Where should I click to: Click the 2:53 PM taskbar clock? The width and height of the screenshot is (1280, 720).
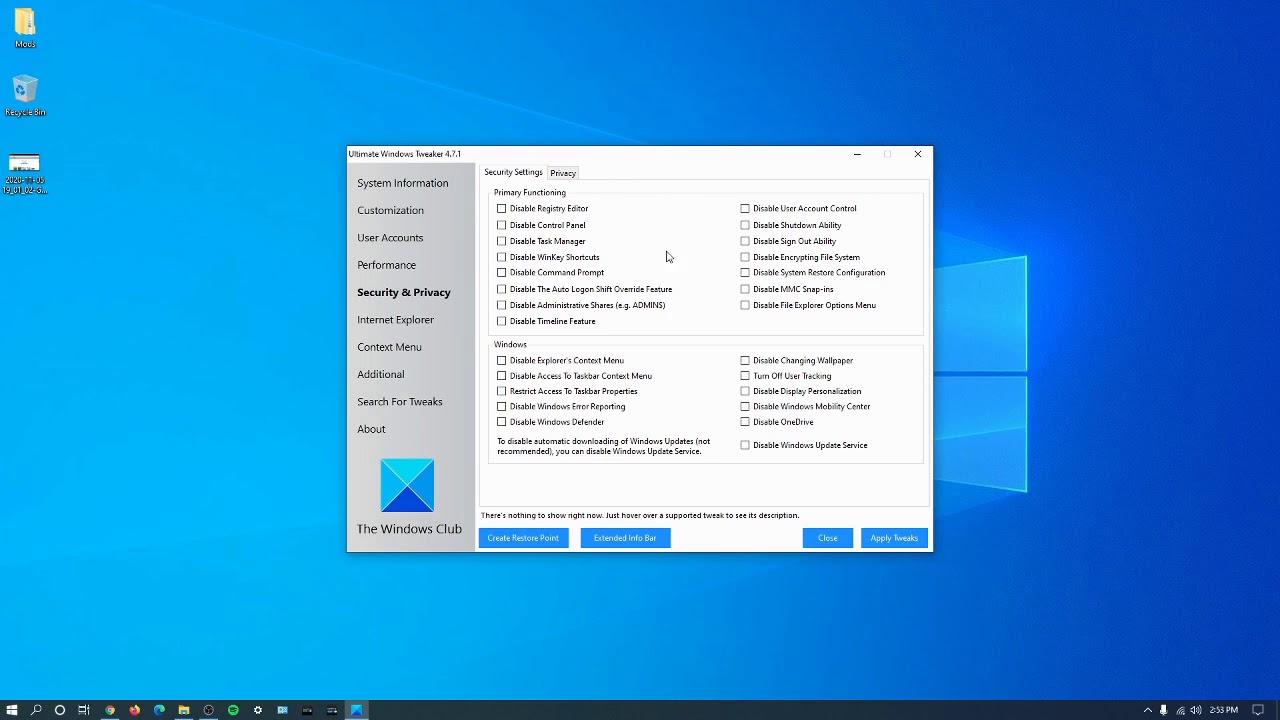1223,710
